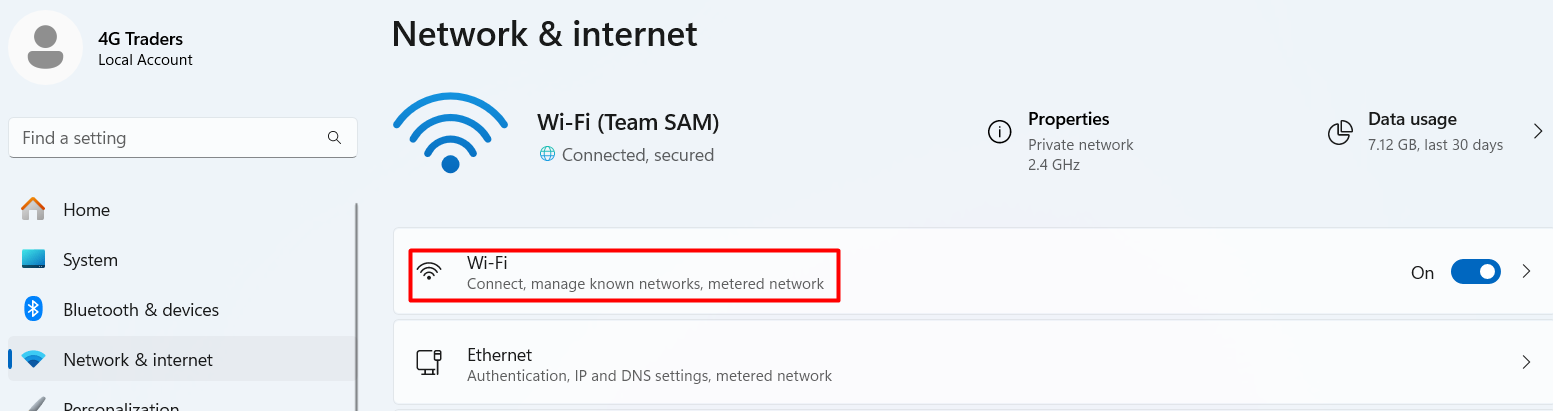Viewport: 1553px width, 411px height.
Task: Click the Ethernet adapter icon
Action: point(429,362)
